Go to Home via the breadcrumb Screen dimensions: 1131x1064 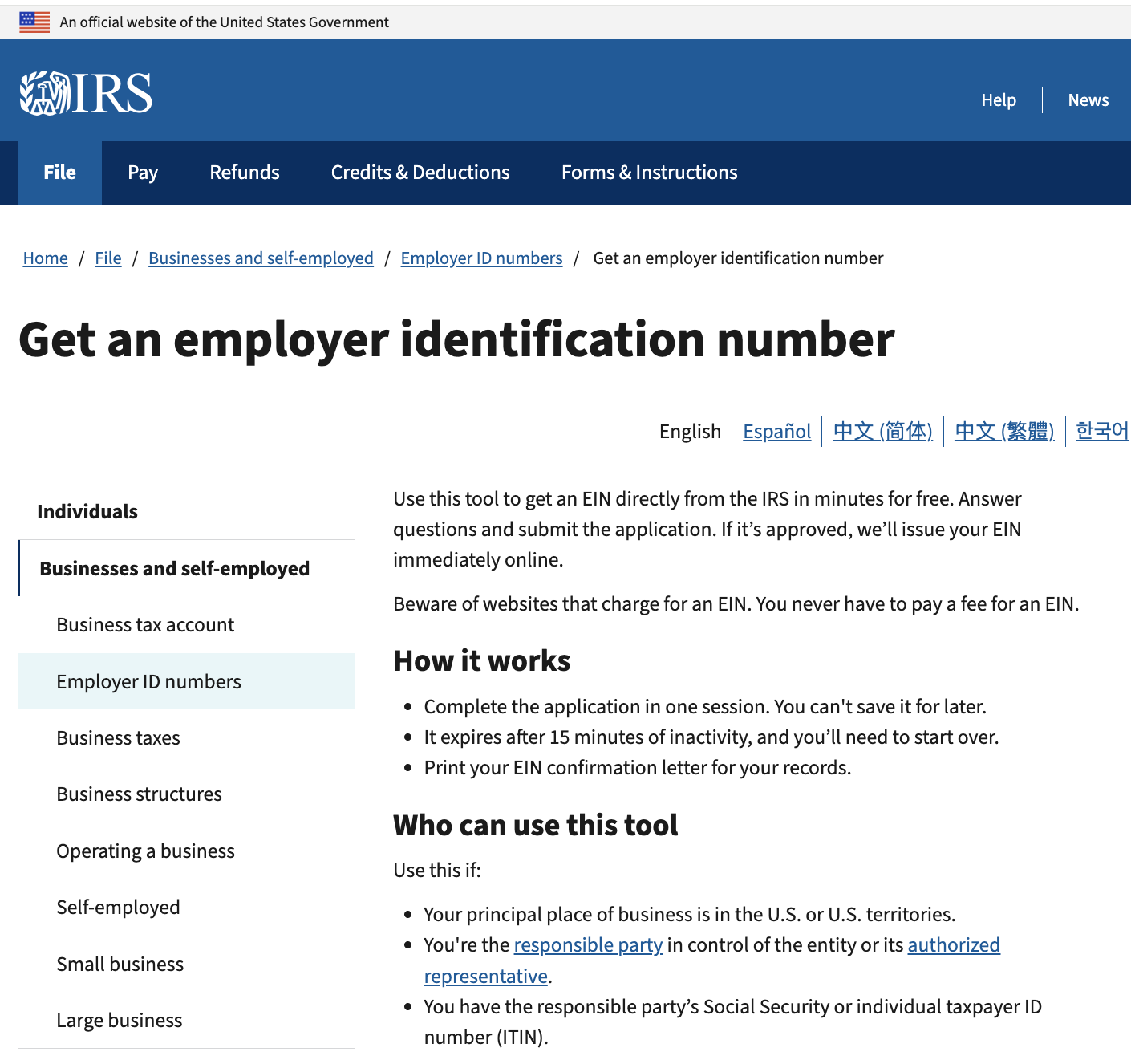pos(45,258)
